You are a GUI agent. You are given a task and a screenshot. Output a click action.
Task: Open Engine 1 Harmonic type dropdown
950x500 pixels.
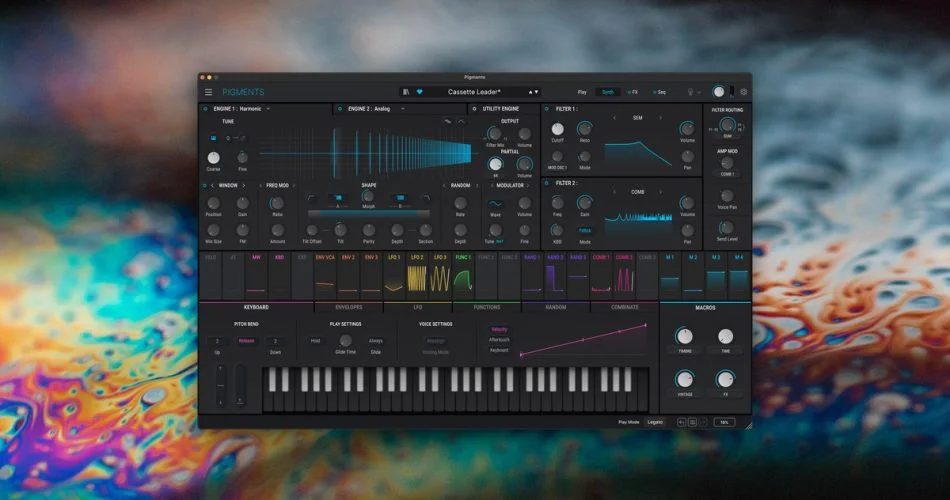point(268,109)
